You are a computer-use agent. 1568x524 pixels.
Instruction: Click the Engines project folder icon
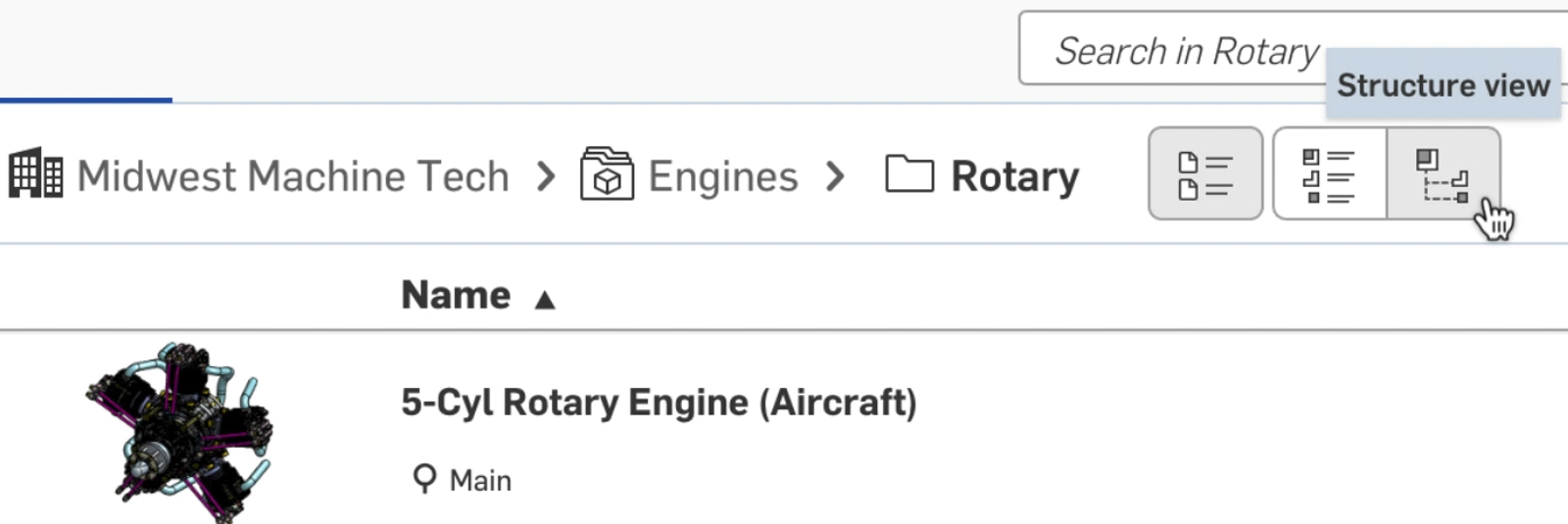tap(607, 174)
